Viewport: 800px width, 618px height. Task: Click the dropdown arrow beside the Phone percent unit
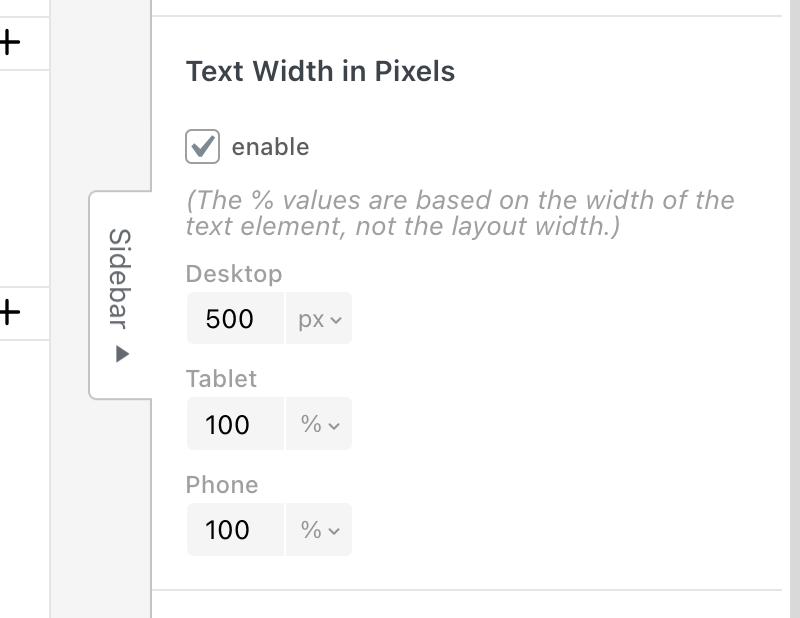[x=336, y=530]
